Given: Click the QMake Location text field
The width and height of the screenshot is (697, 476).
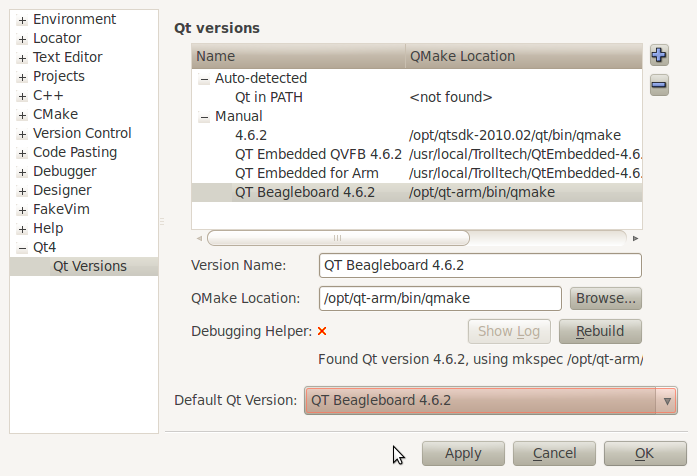Looking at the screenshot, I should (440, 298).
